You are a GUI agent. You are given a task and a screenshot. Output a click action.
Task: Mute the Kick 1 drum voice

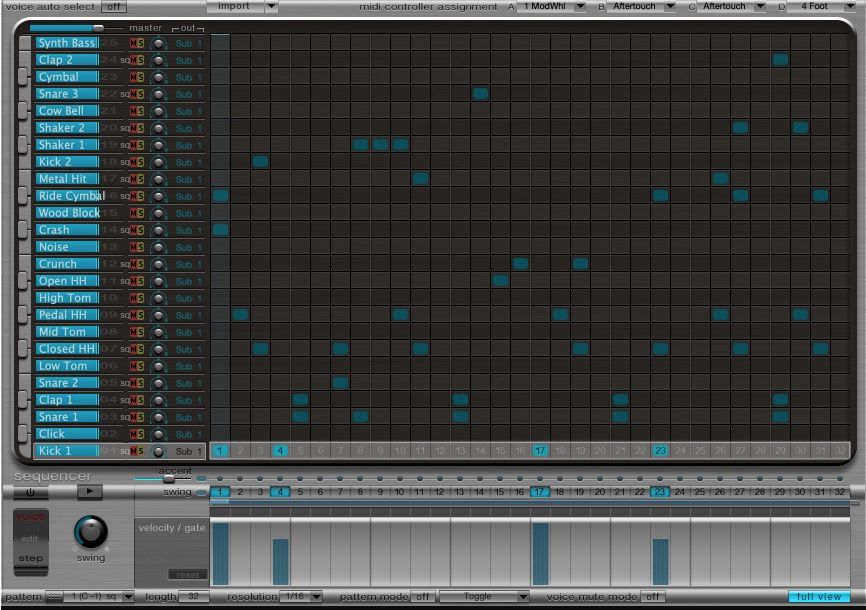click(132, 451)
